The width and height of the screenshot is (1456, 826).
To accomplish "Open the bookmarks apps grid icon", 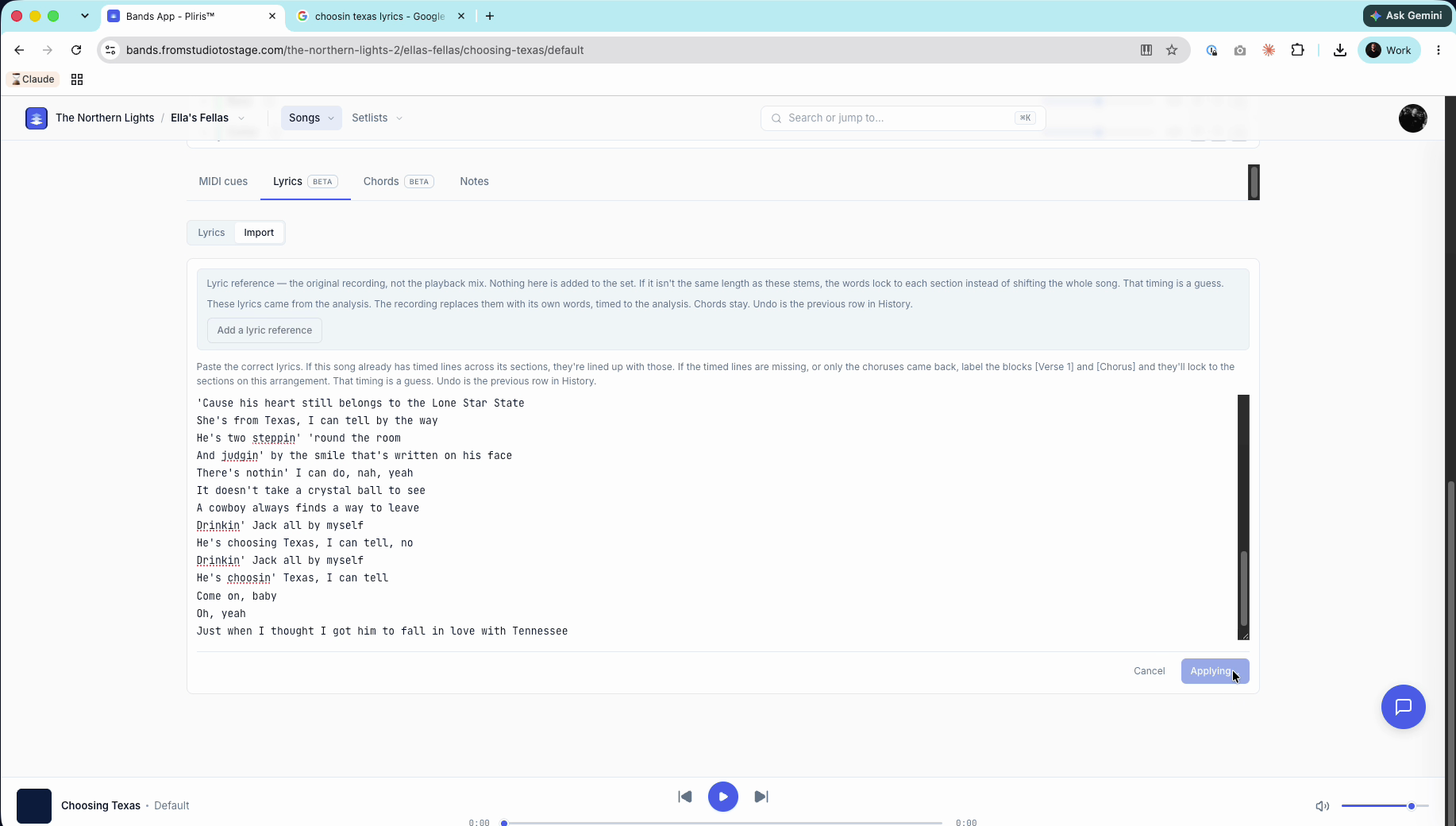I will [x=77, y=79].
